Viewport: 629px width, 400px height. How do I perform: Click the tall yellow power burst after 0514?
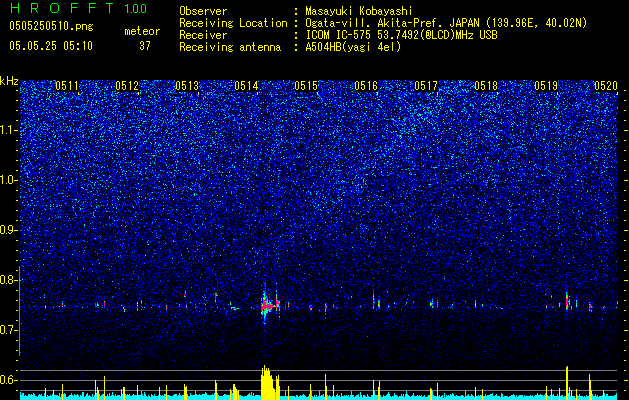[x=270, y=382]
